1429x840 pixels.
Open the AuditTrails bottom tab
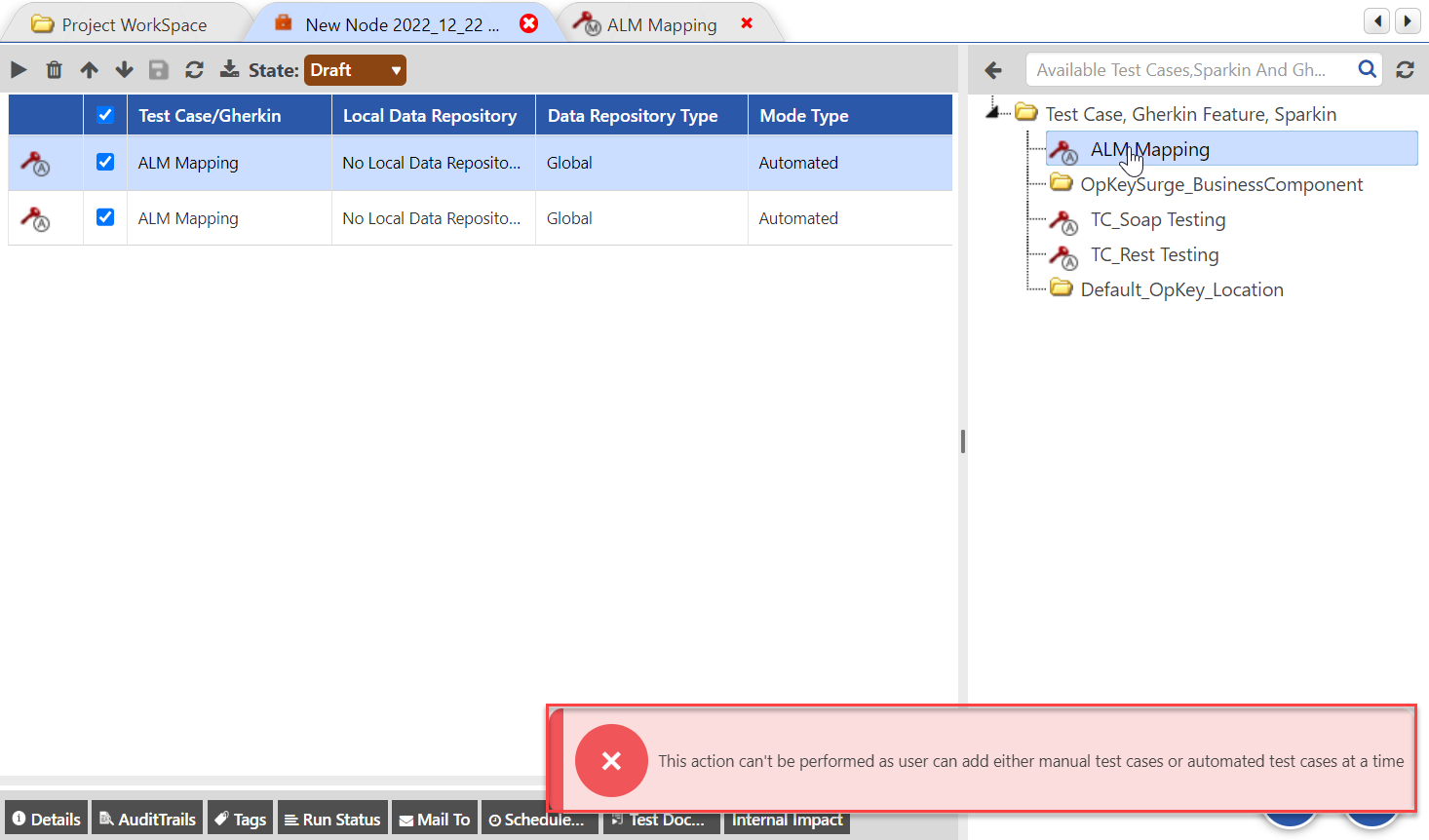tap(147, 819)
